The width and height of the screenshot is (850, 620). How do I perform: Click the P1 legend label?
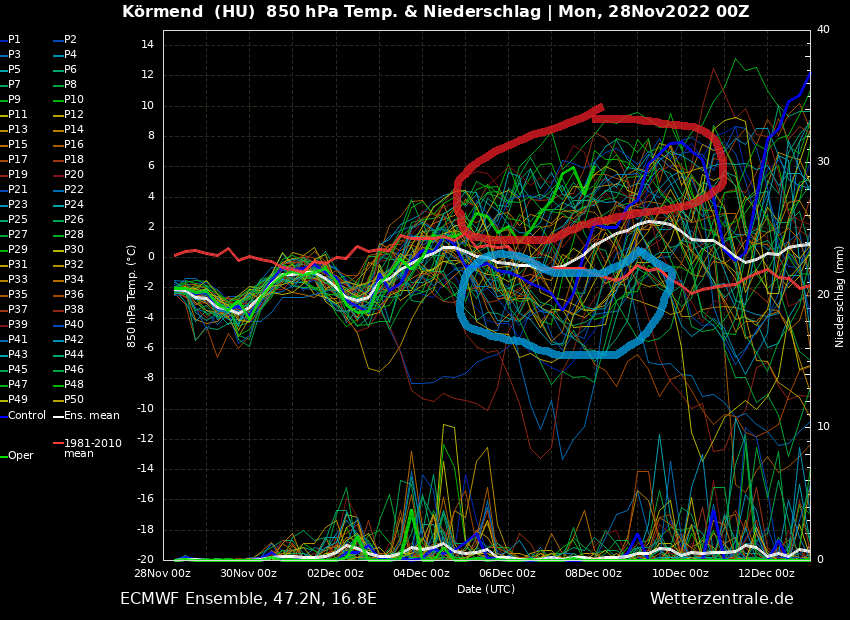[14, 40]
